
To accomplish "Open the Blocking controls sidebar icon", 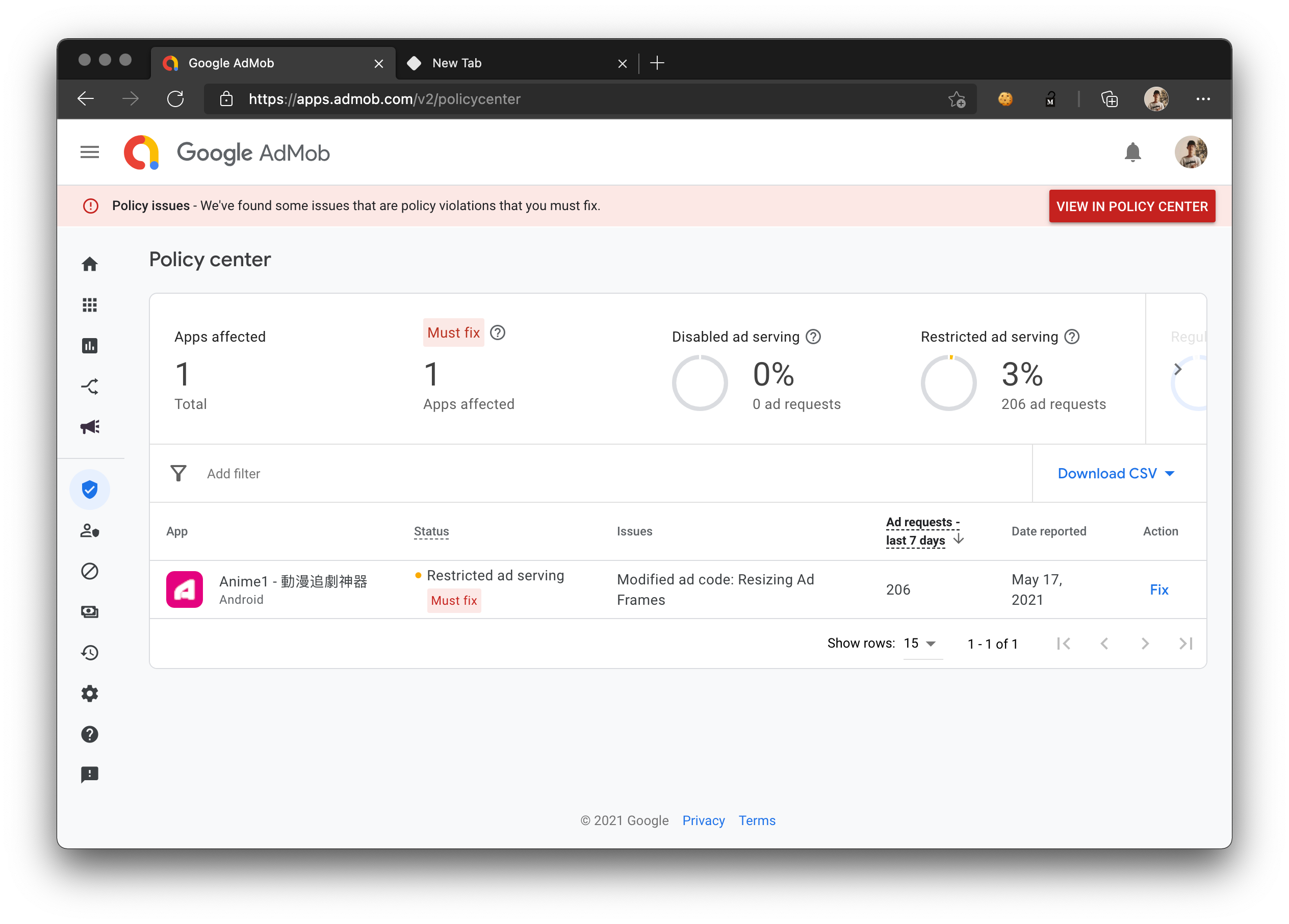I will (x=89, y=571).
